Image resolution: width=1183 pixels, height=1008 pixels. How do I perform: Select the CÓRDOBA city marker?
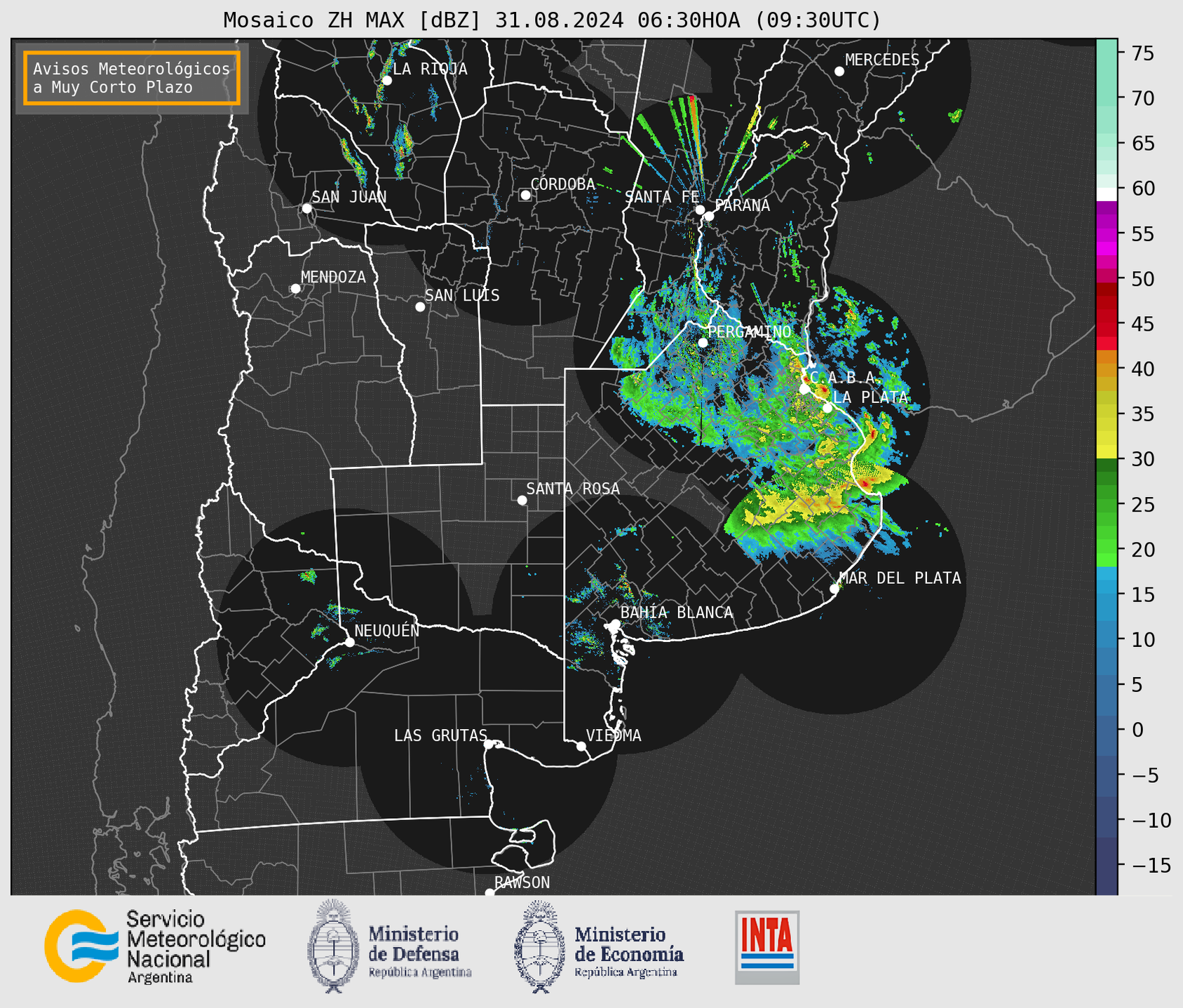click(525, 195)
